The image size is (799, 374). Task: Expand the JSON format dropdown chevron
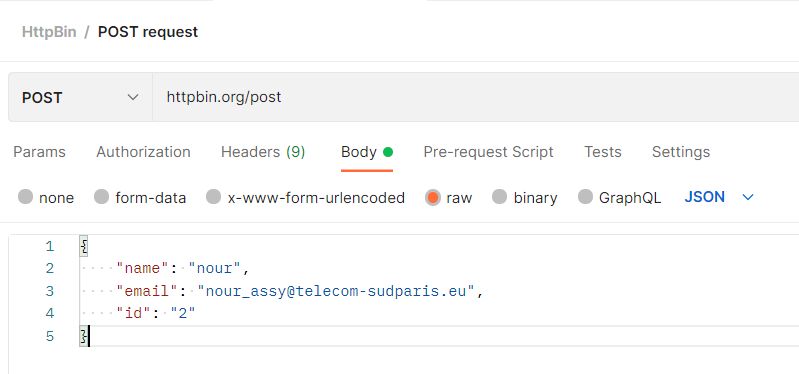pos(748,197)
